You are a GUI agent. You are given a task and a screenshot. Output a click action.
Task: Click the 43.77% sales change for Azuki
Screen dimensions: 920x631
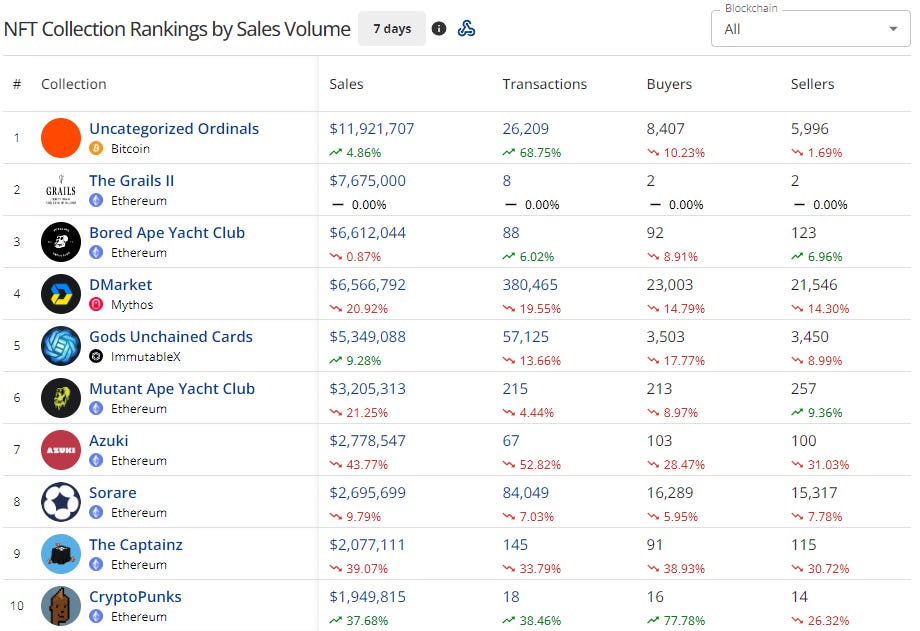pyautogui.click(x=367, y=465)
